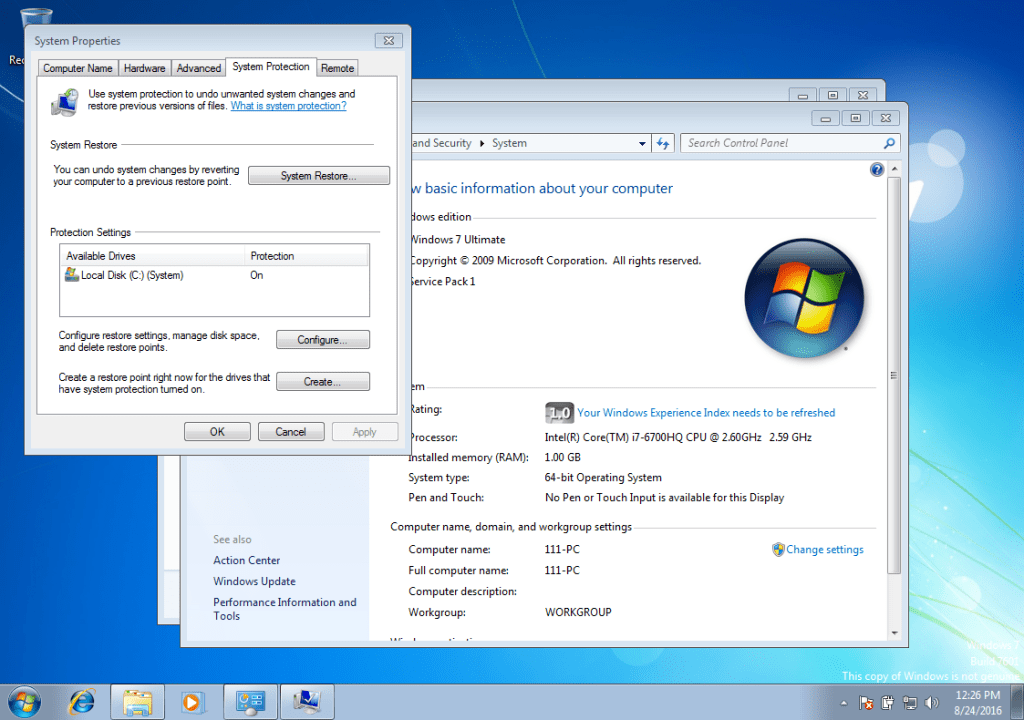The width and height of the screenshot is (1024, 720).
Task: Click the vertical scrollbar thumb in System window
Action: [894, 375]
